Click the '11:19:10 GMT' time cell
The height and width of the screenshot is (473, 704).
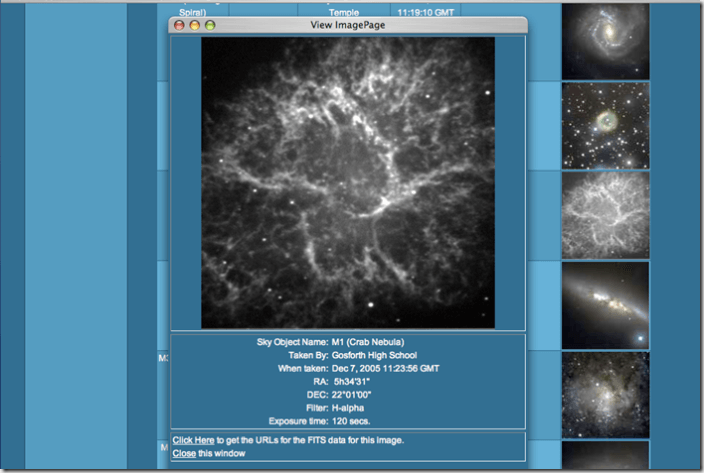(429, 12)
